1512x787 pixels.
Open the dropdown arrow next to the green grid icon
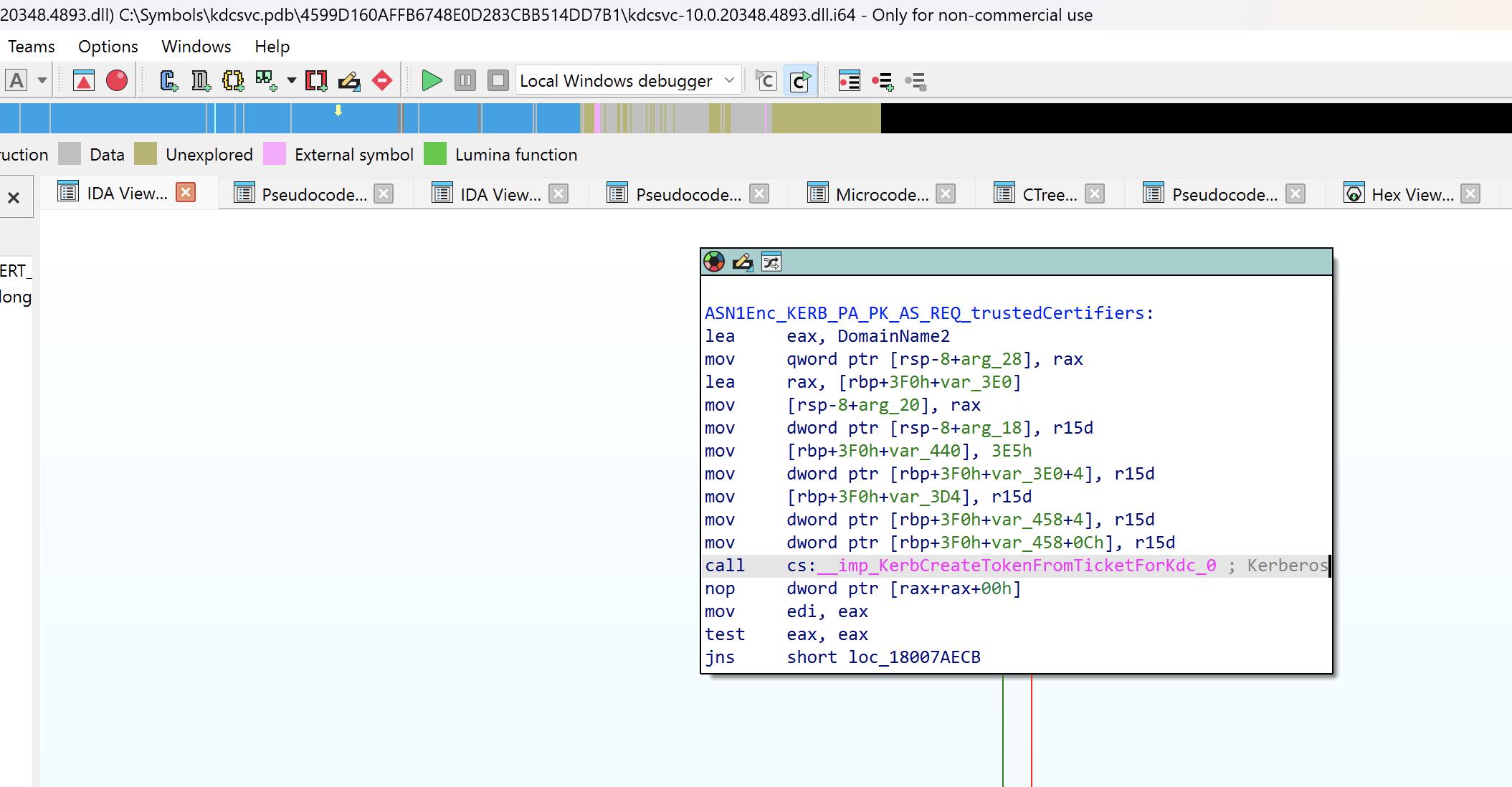pyautogui.click(x=291, y=80)
